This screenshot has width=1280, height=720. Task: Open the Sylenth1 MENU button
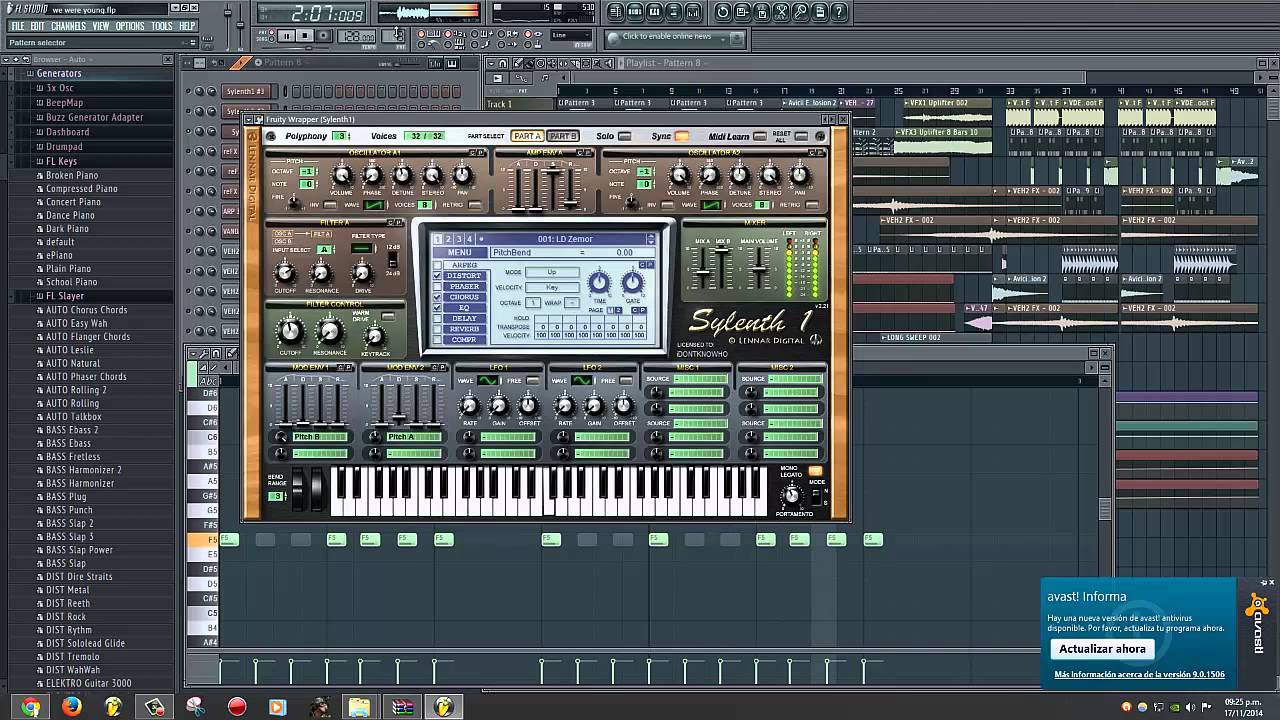pyautogui.click(x=460, y=253)
